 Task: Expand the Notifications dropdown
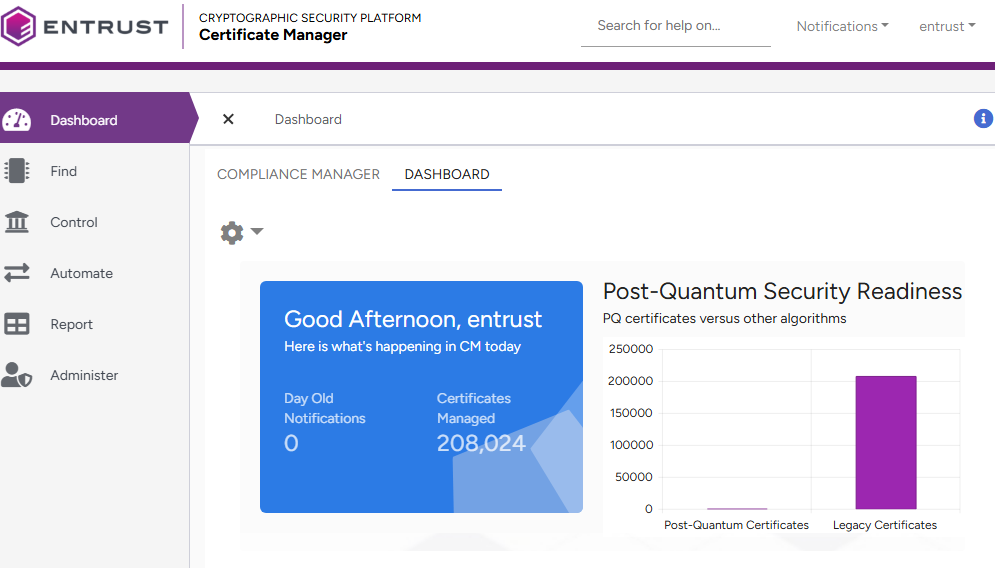pos(842,26)
